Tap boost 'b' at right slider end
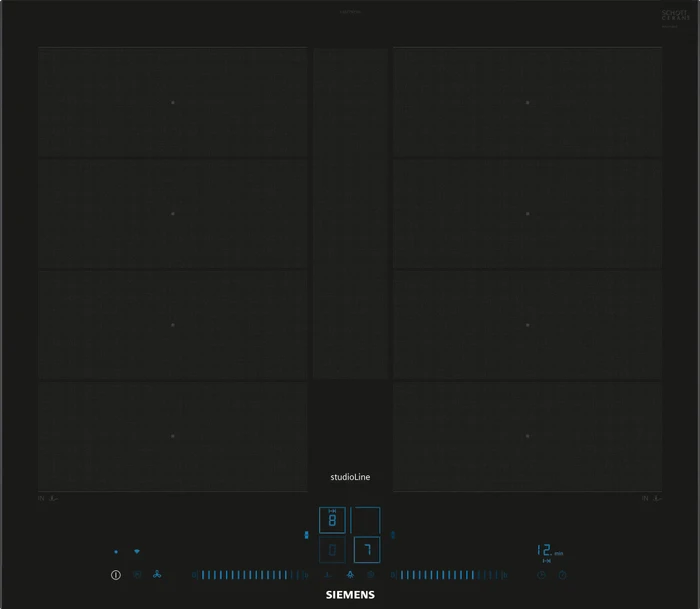This screenshot has width=700, height=609. (504, 575)
